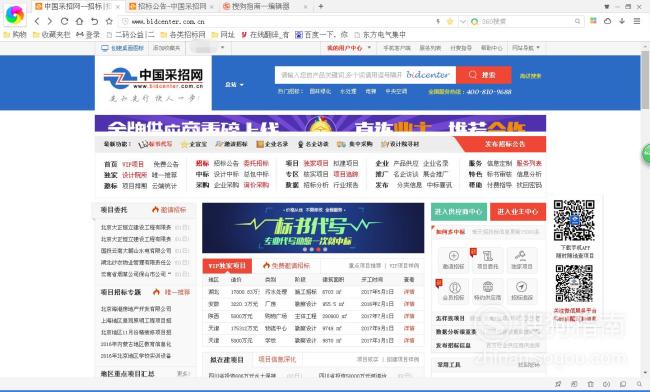Select the VIP独家项目 tab
Viewport: 650px width, 392px height.
click(227, 266)
